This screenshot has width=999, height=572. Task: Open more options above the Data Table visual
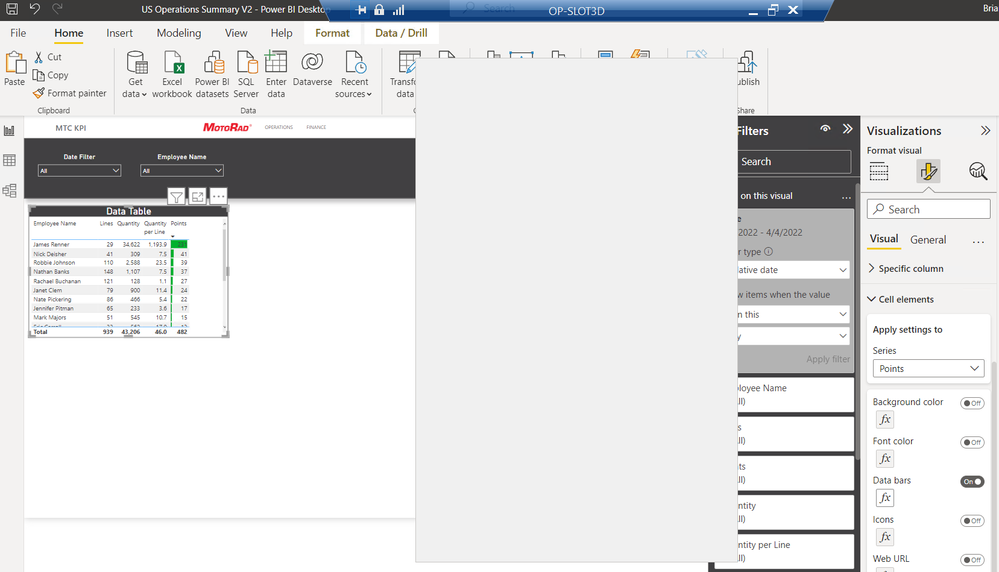219,196
